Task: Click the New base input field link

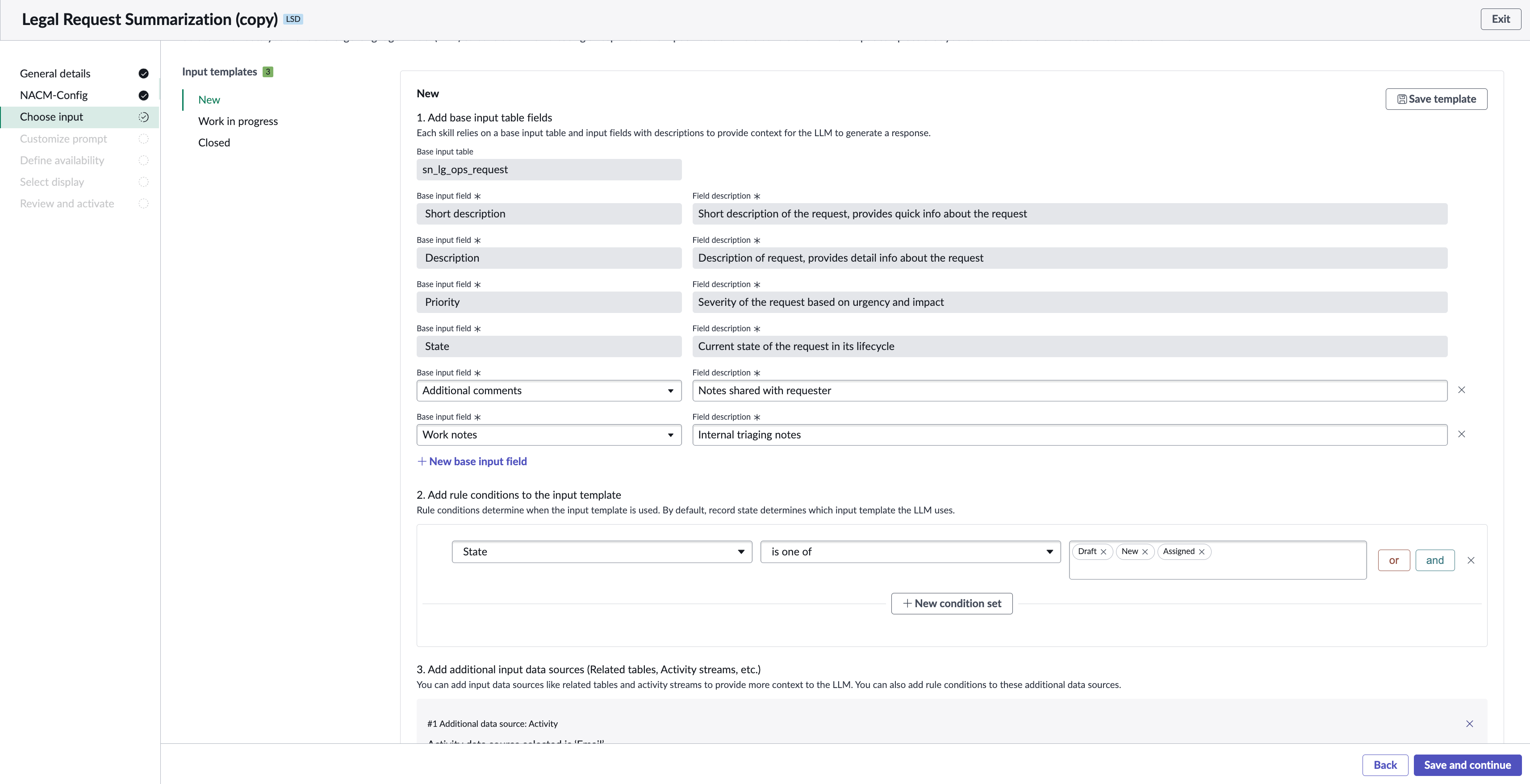Action: (x=472, y=462)
